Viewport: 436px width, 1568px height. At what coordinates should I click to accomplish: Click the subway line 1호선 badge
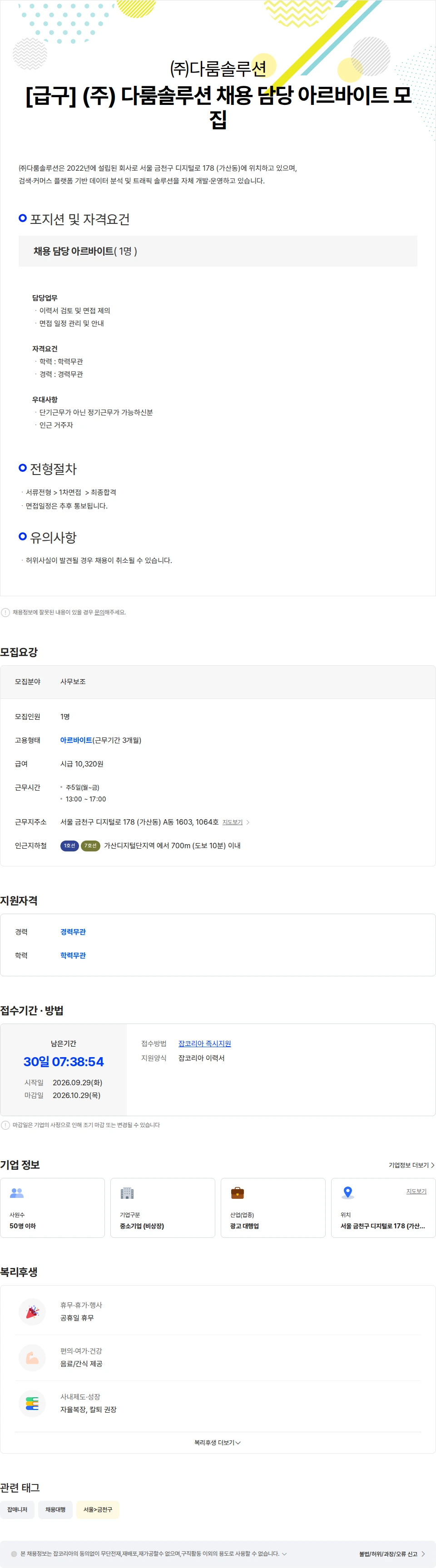click(x=69, y=846)
